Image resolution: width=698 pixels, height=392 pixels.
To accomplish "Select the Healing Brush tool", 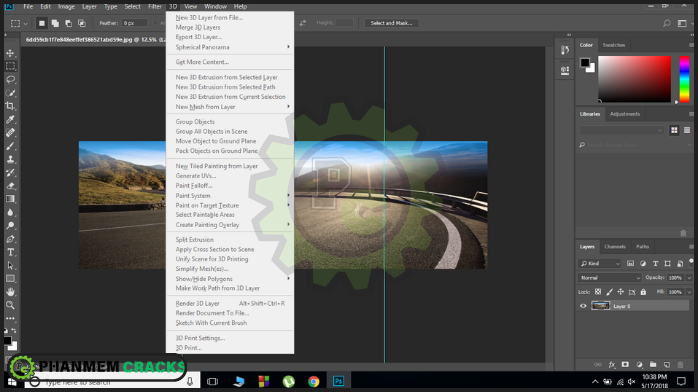I will pyautogui.click(x=10, y=133).
